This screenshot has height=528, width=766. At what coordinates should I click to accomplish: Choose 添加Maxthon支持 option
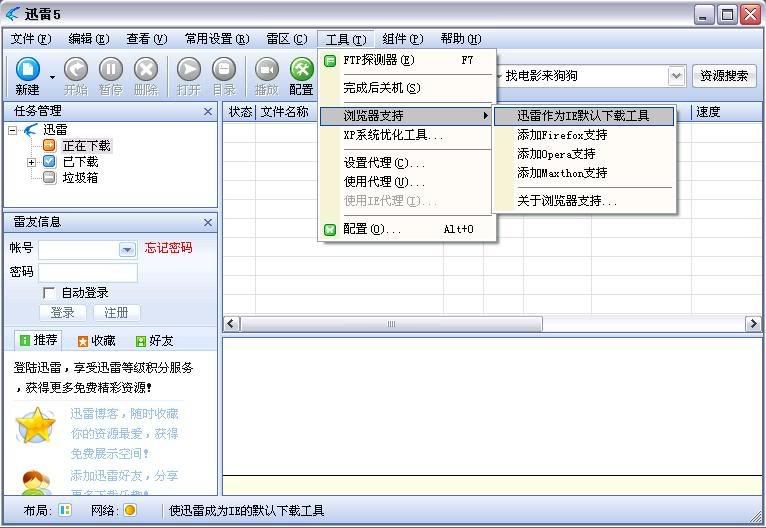point(584,173)
